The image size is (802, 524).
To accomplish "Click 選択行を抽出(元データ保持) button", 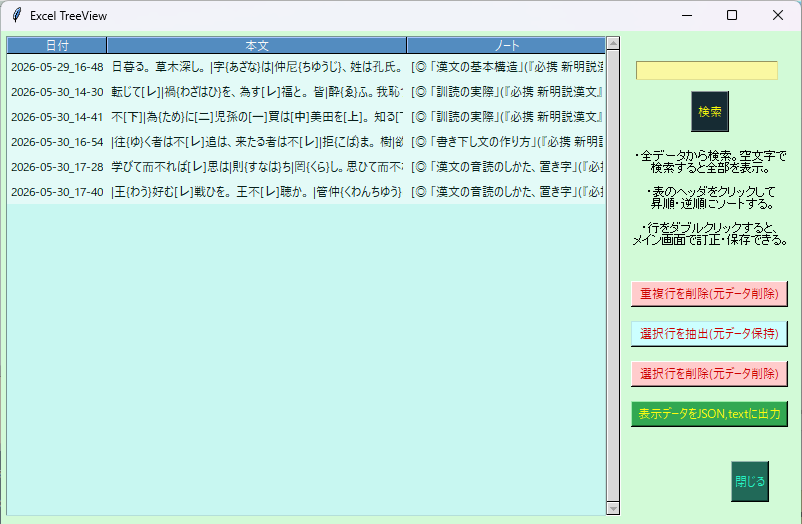I will [709, 334].
